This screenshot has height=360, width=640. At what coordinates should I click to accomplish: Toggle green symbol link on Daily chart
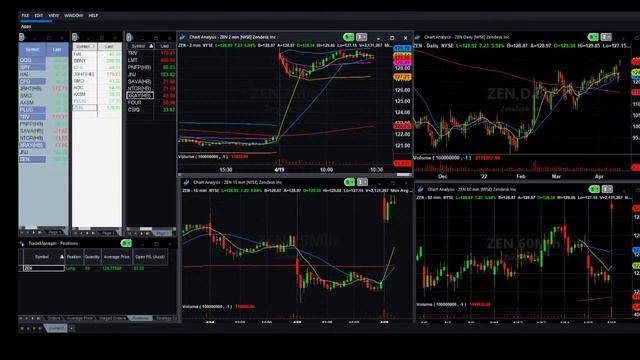point(593,37)
